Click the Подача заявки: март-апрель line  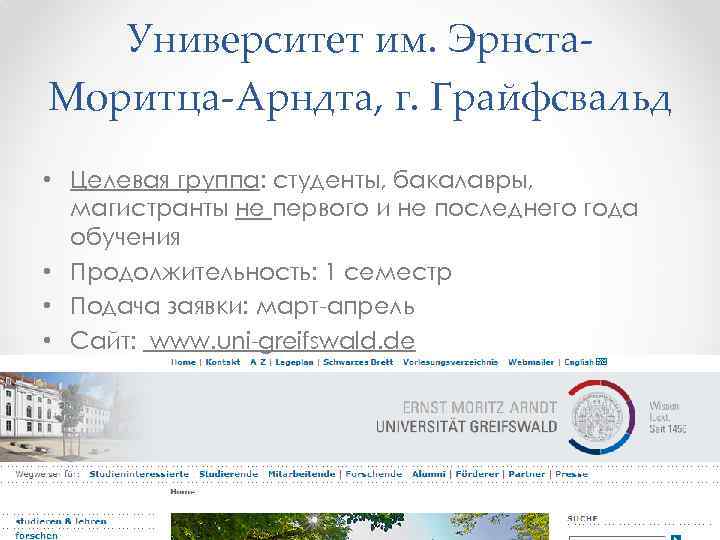click(x=242, y=306)
